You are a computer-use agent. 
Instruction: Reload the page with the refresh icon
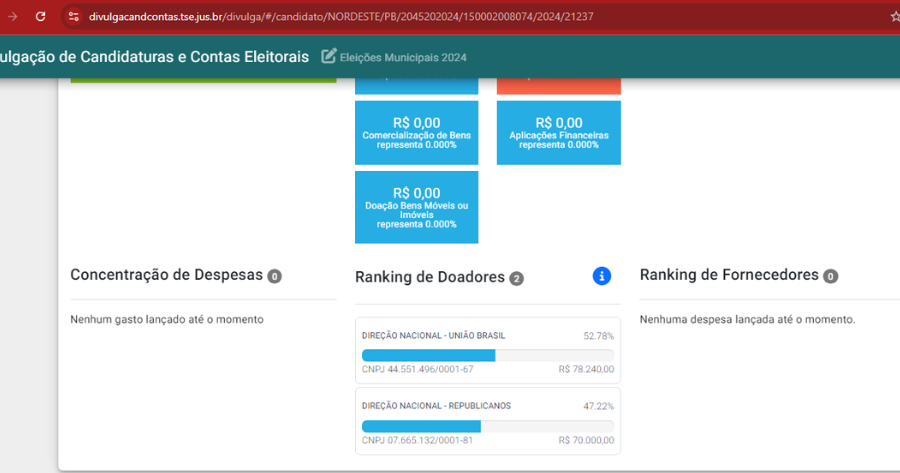[40, 16]
